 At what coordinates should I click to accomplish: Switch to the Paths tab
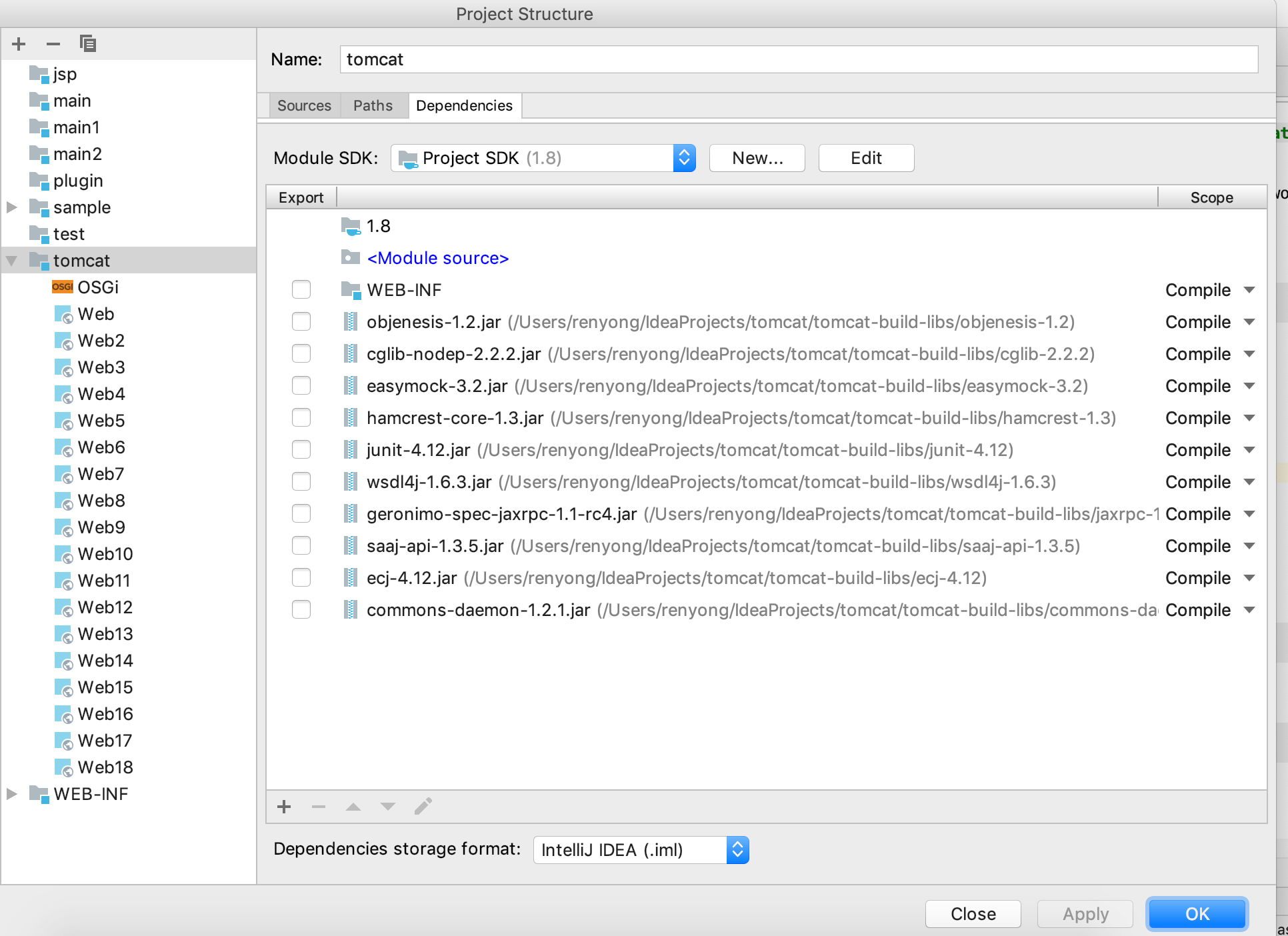(373, 105)
